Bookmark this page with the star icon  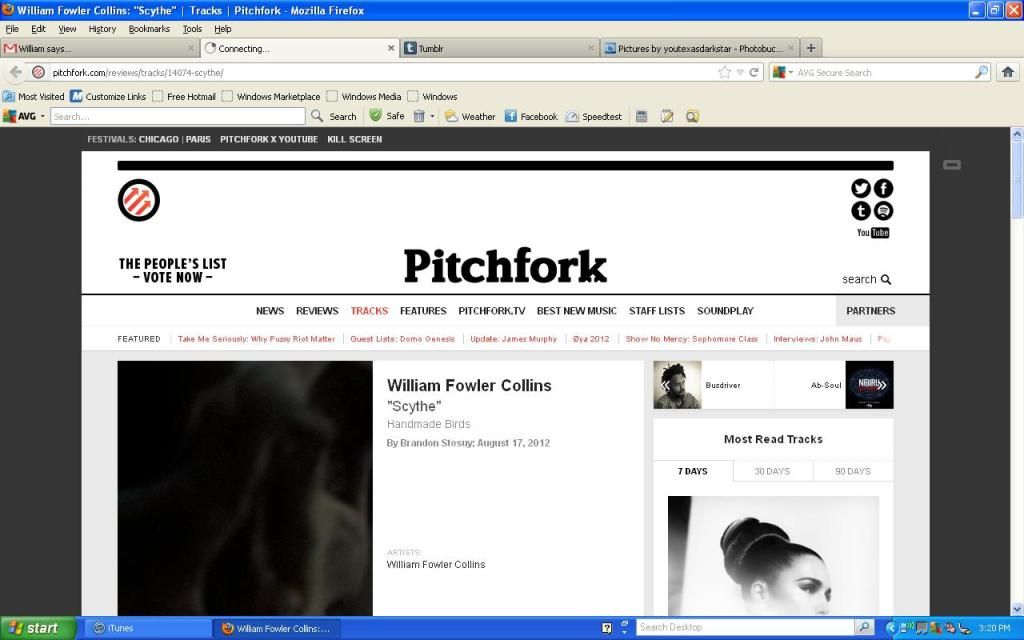pyautogui.click(x=724, y=72)
